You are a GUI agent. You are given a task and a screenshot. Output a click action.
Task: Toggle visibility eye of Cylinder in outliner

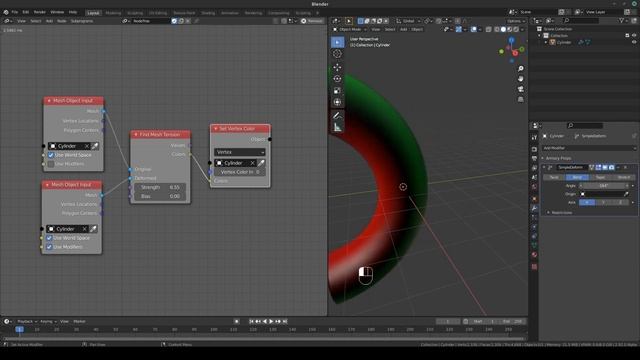tap(634, 42)
